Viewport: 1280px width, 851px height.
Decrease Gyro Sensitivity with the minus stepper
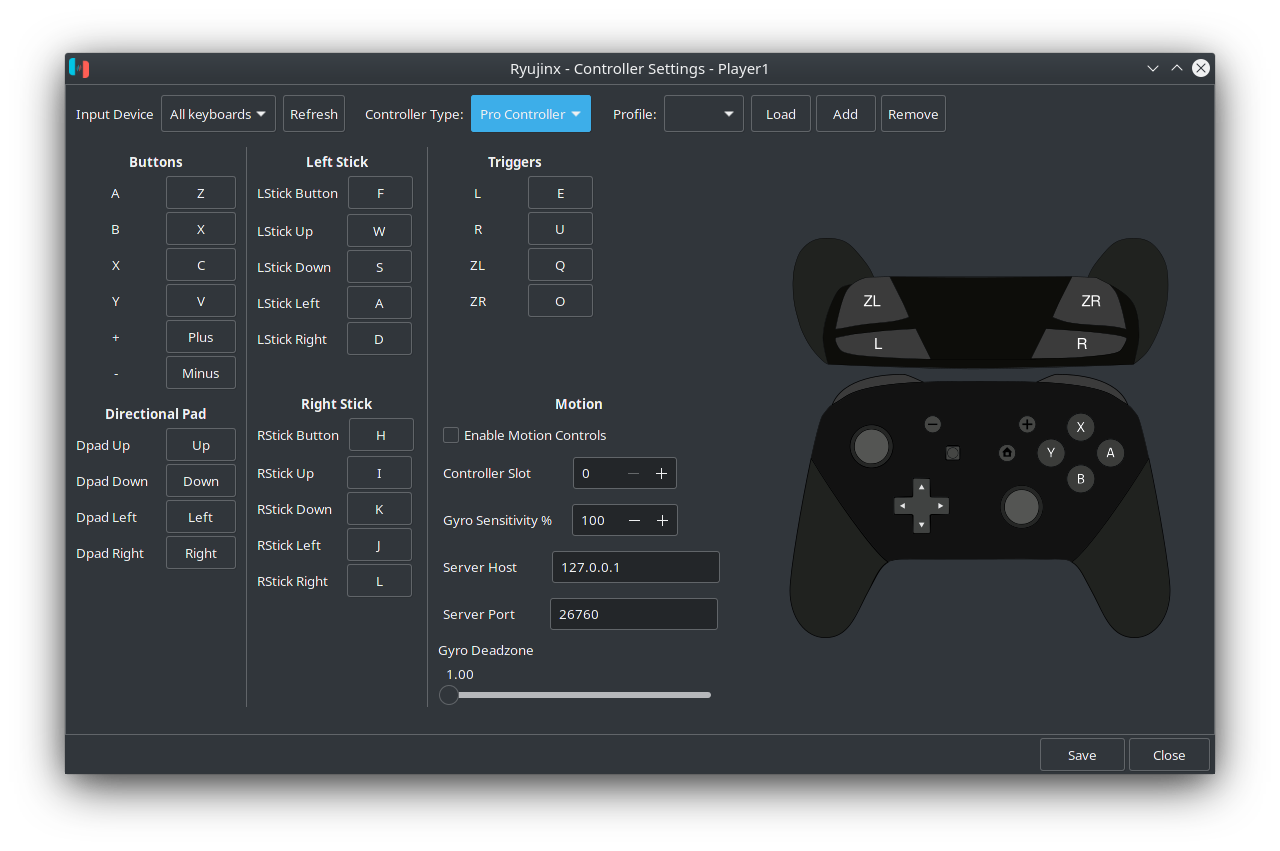634,520
